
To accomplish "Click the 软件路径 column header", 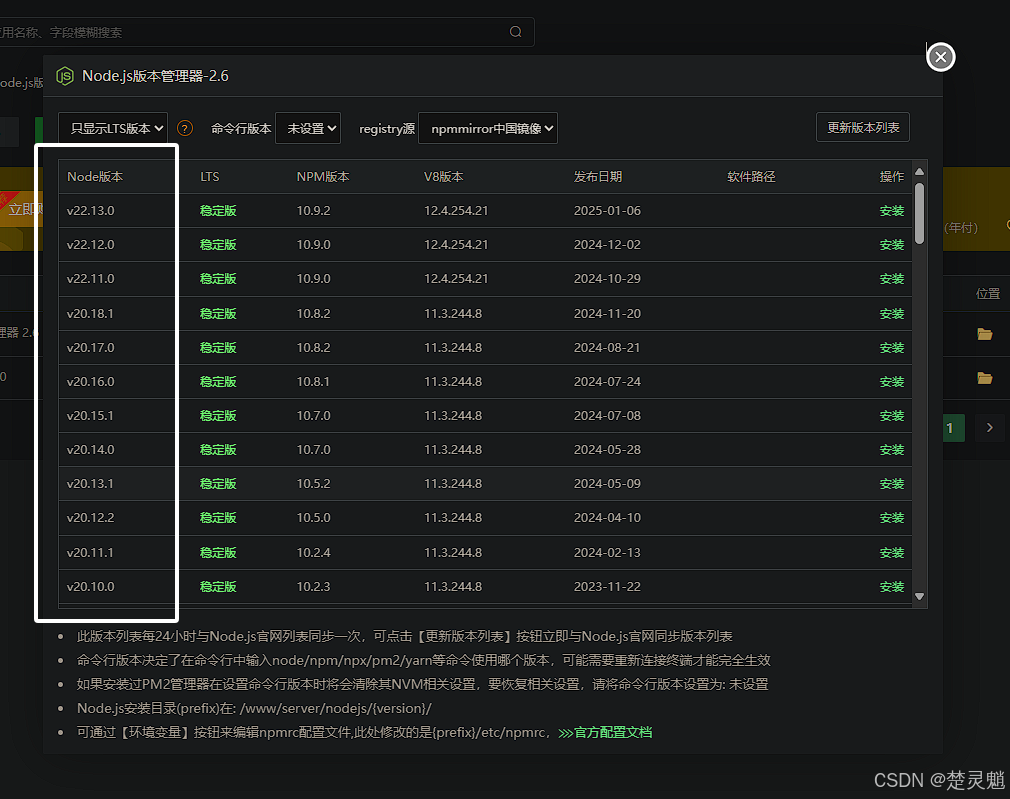I will [751, 177].
